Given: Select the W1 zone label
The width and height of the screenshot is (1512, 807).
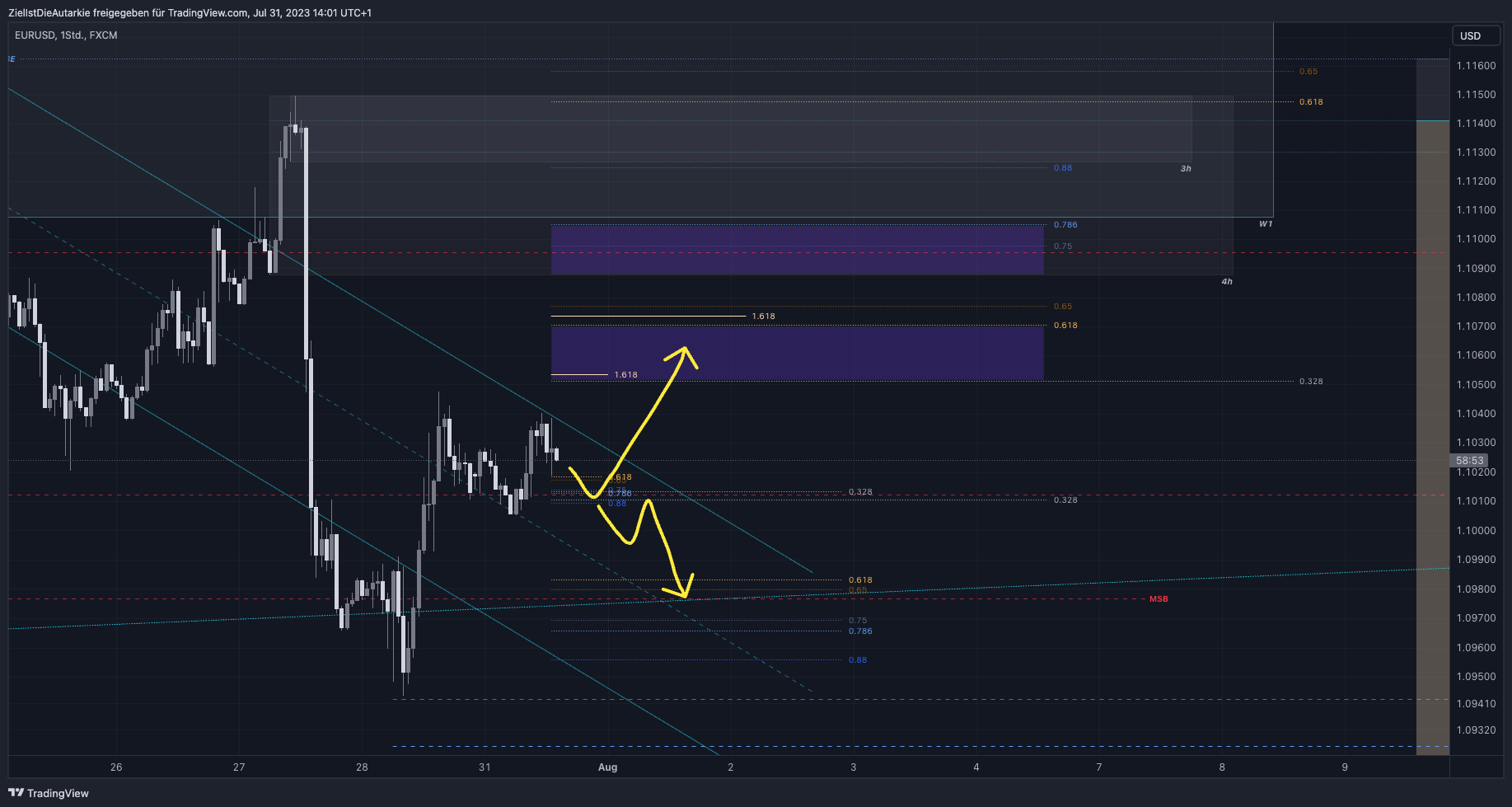Looking at the screenshot, I should pyautogui.click(x=1266, y=224).
